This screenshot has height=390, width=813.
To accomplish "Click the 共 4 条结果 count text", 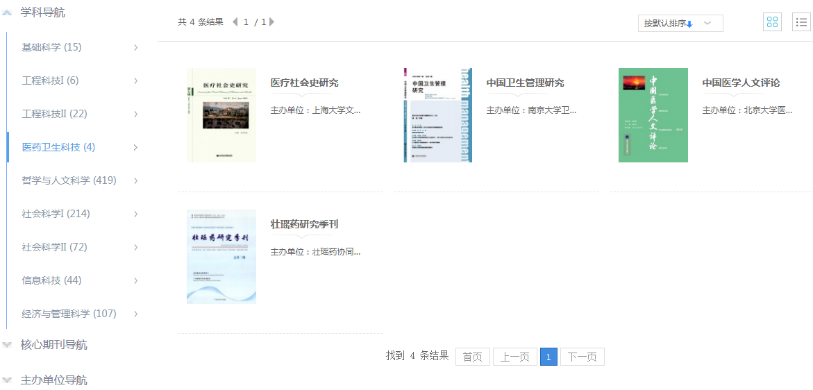I will [201, 22].
